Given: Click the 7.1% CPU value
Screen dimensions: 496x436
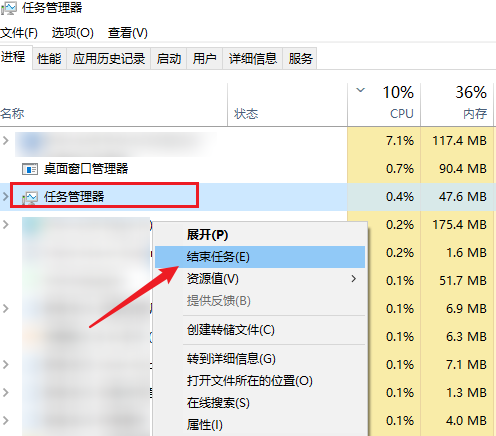Looking at the screenshot, I should coord(400,140).
